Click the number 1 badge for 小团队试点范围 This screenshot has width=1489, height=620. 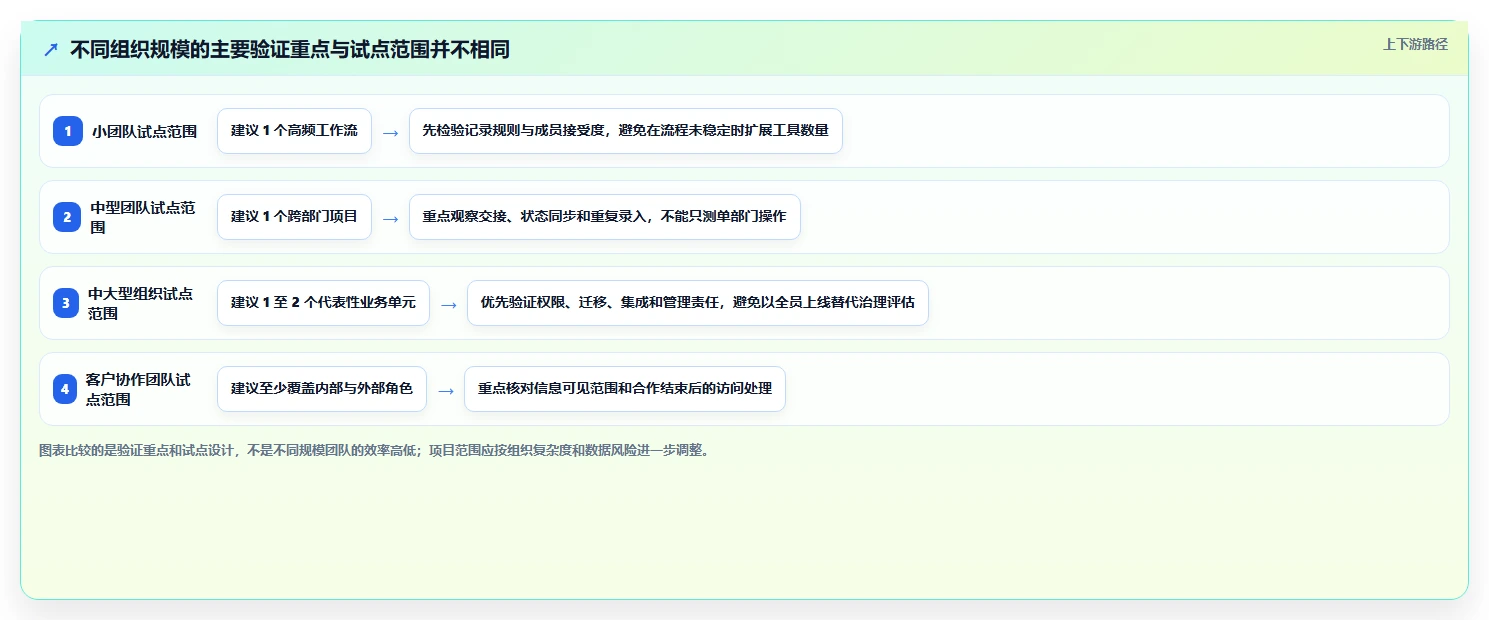[68, 131]
